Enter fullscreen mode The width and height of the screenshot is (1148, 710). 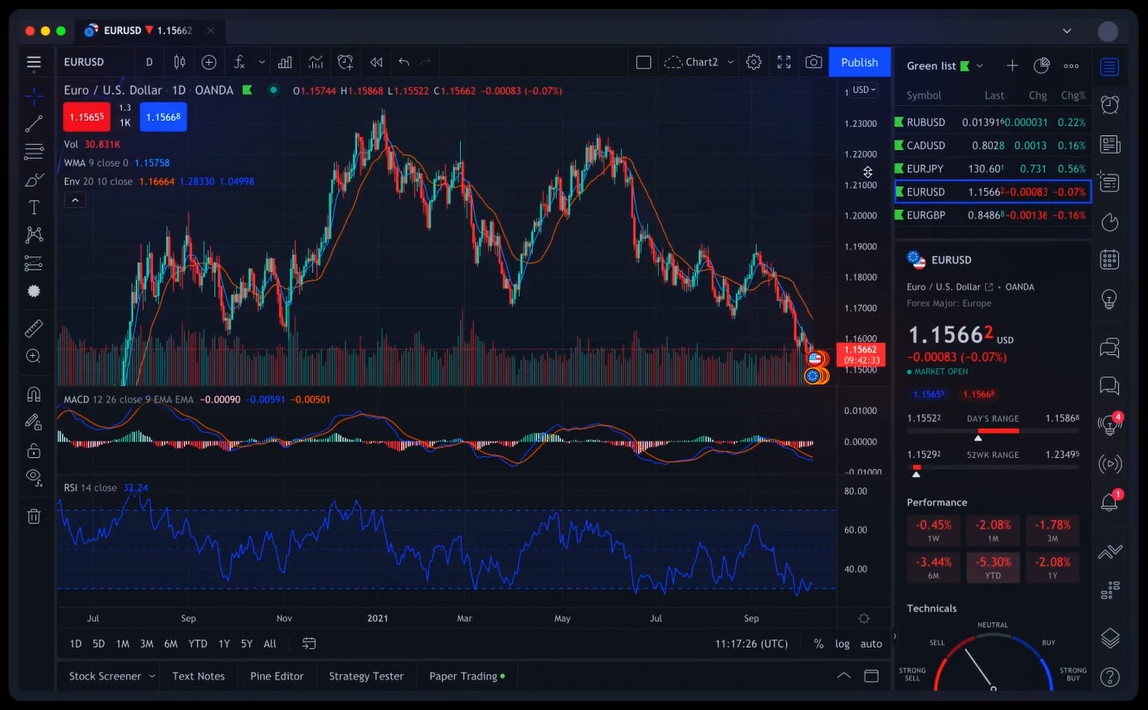784,62
